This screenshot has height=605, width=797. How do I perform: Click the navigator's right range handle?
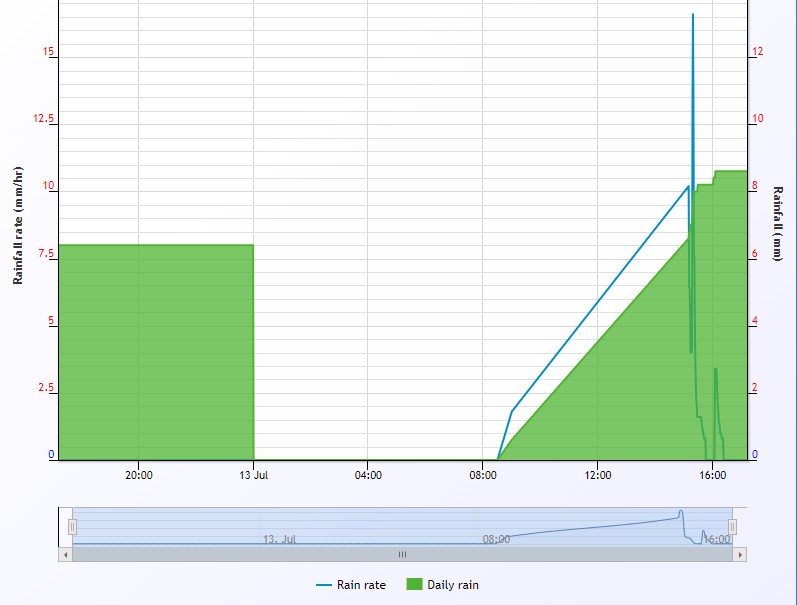tap(732, 526)
